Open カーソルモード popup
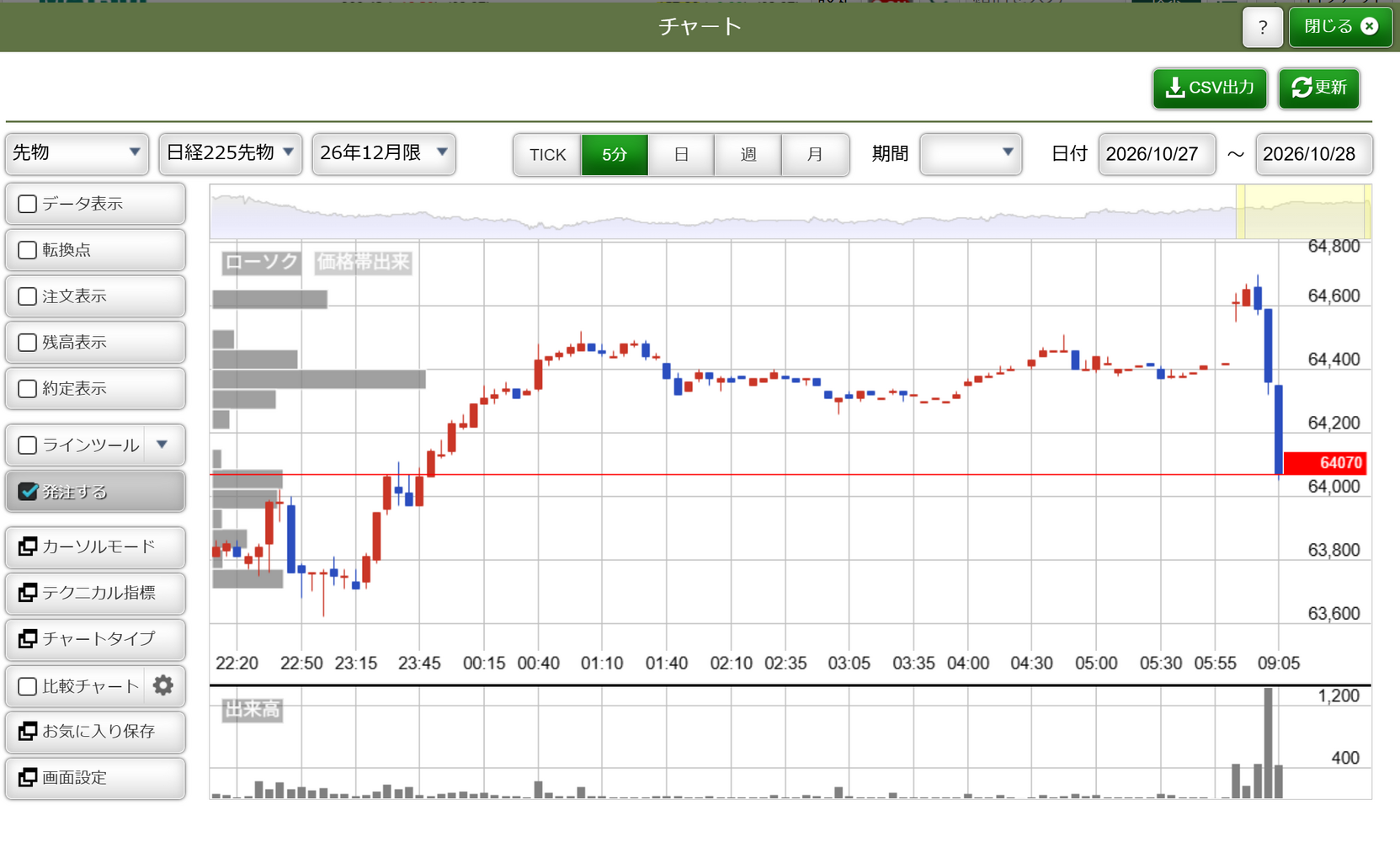 coord(95,547)
